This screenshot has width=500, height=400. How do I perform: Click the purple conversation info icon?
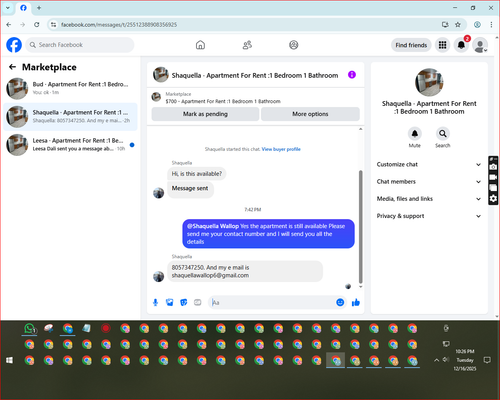tap(352, 75)
